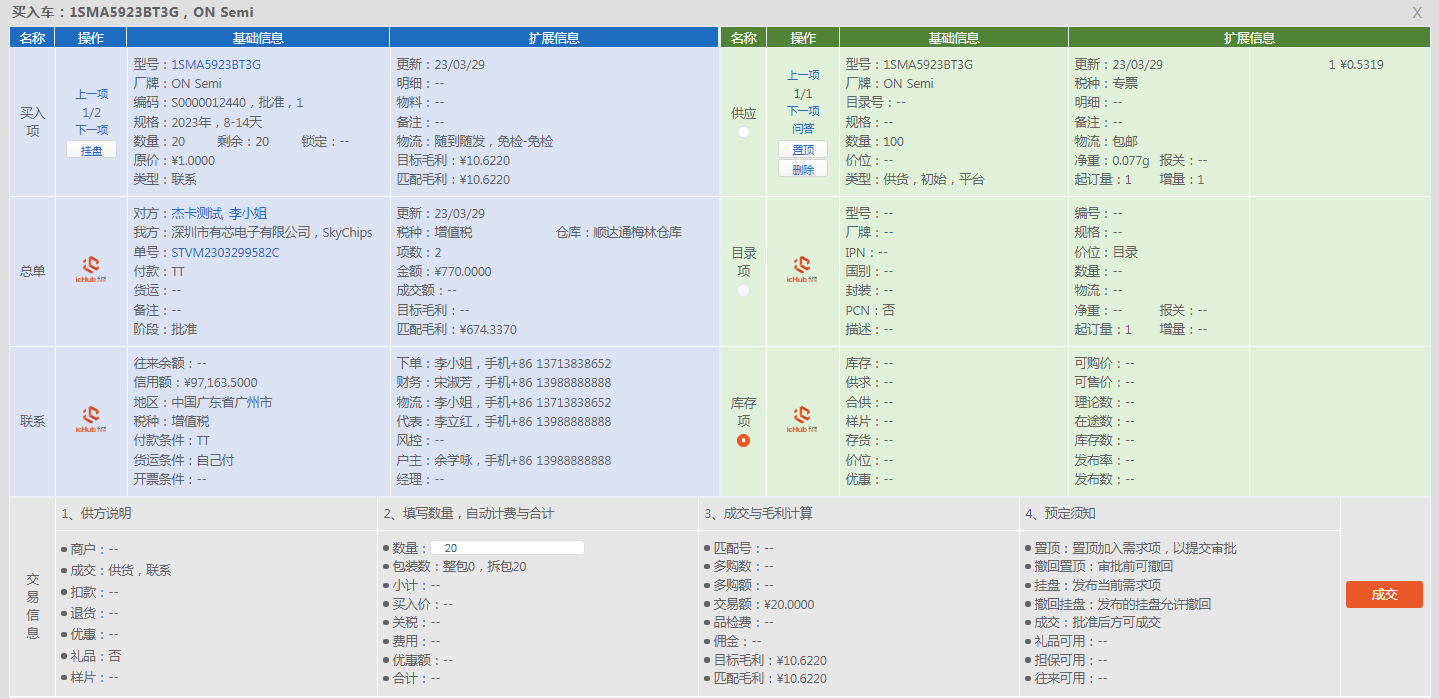Click the icHub logo in the 联系 row
This screenshot has height=699, width=1439.
91,420
